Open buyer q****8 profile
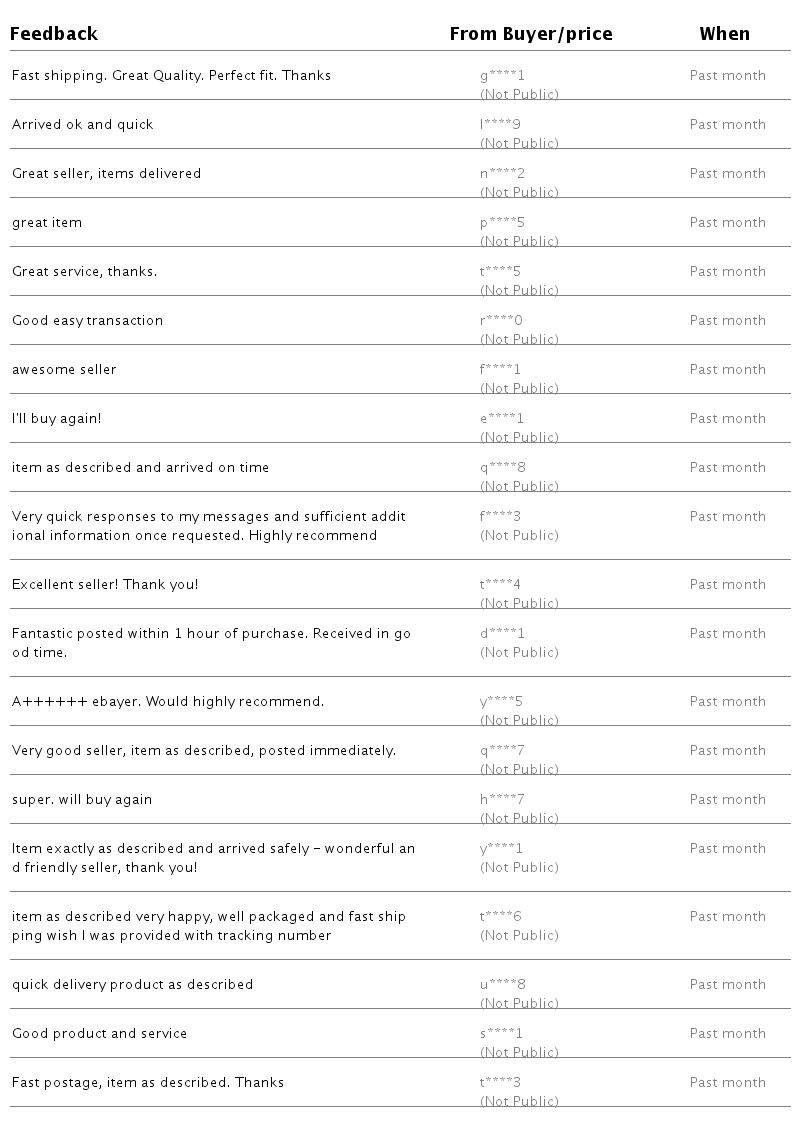The width and height of the screenshot is (800, 1126). 502,467
